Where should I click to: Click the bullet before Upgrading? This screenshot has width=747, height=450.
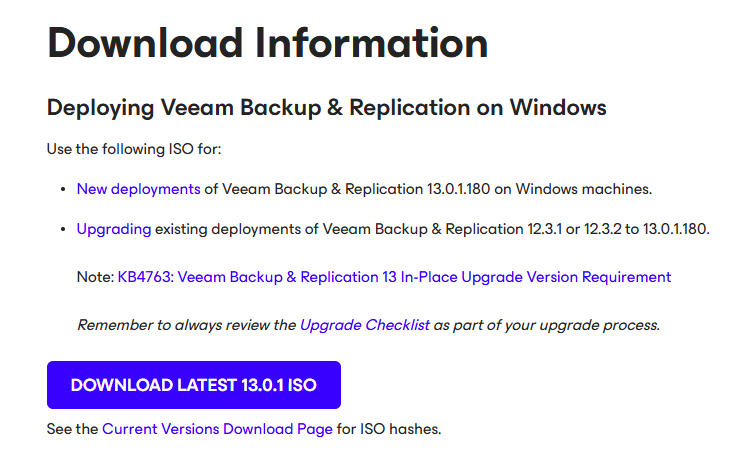pos(64,230)
